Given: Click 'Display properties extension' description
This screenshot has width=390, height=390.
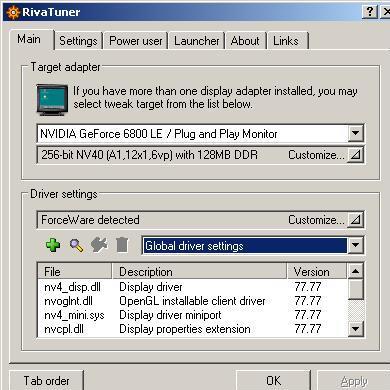Looking at the screenshot, I should [x=185, y=329].
